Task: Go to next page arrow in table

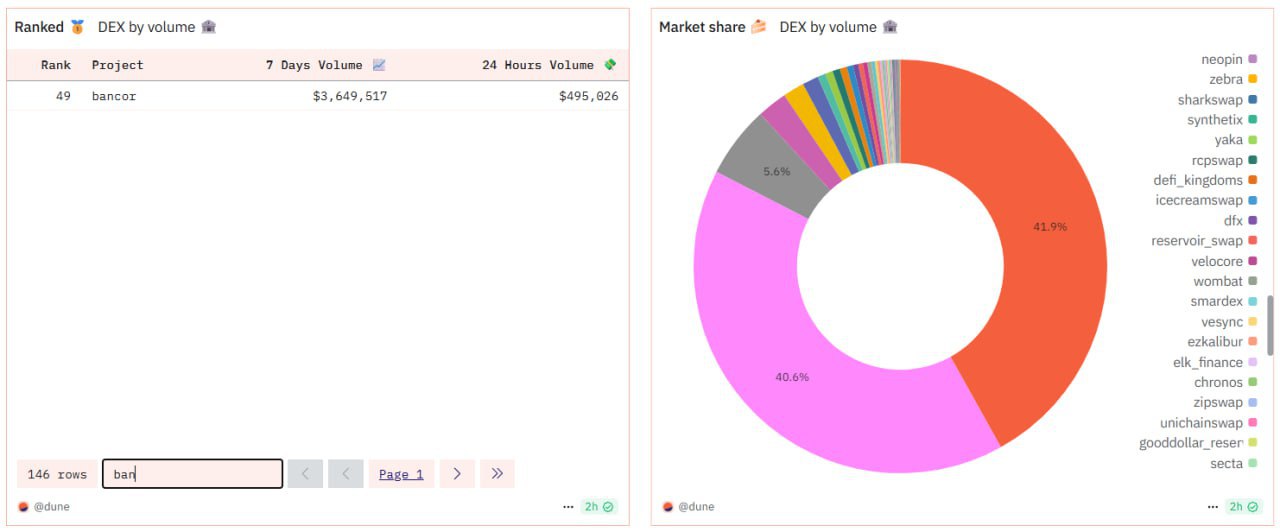Action: 457,474
